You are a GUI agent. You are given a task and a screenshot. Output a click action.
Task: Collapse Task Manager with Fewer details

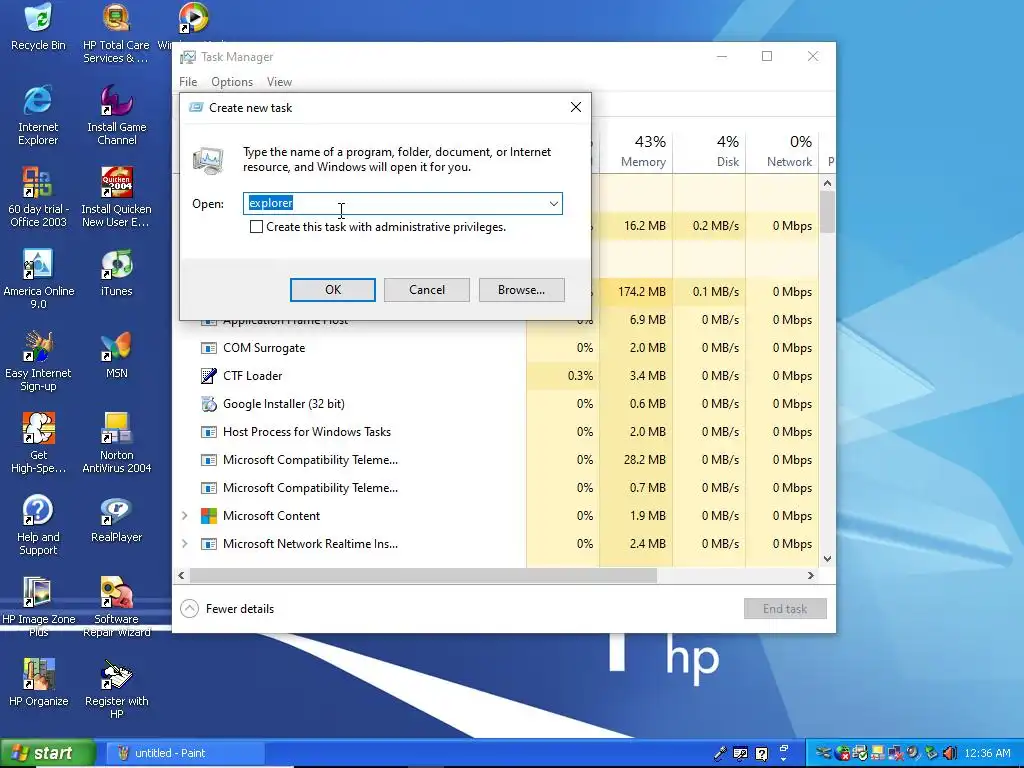coord(228,609)
